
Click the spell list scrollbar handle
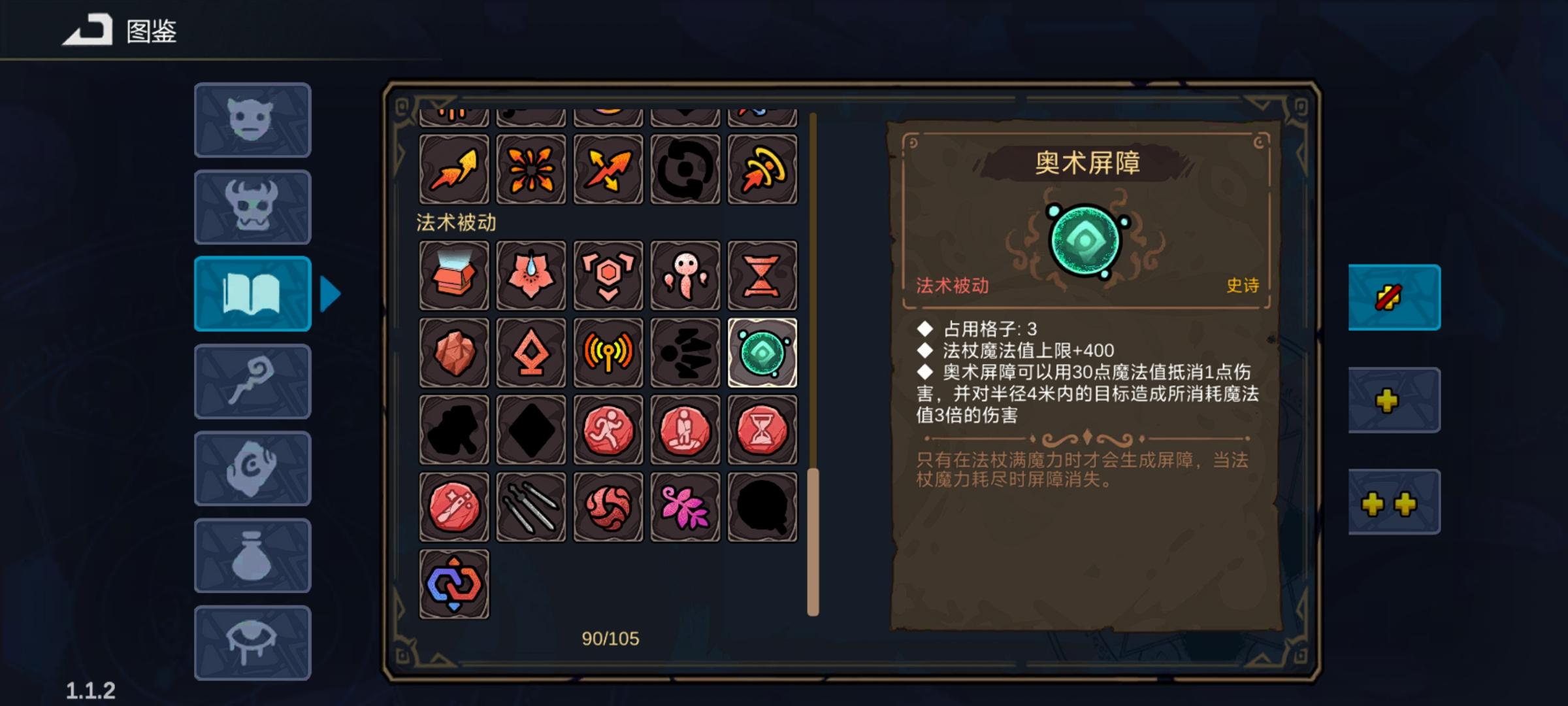[813, 542]
